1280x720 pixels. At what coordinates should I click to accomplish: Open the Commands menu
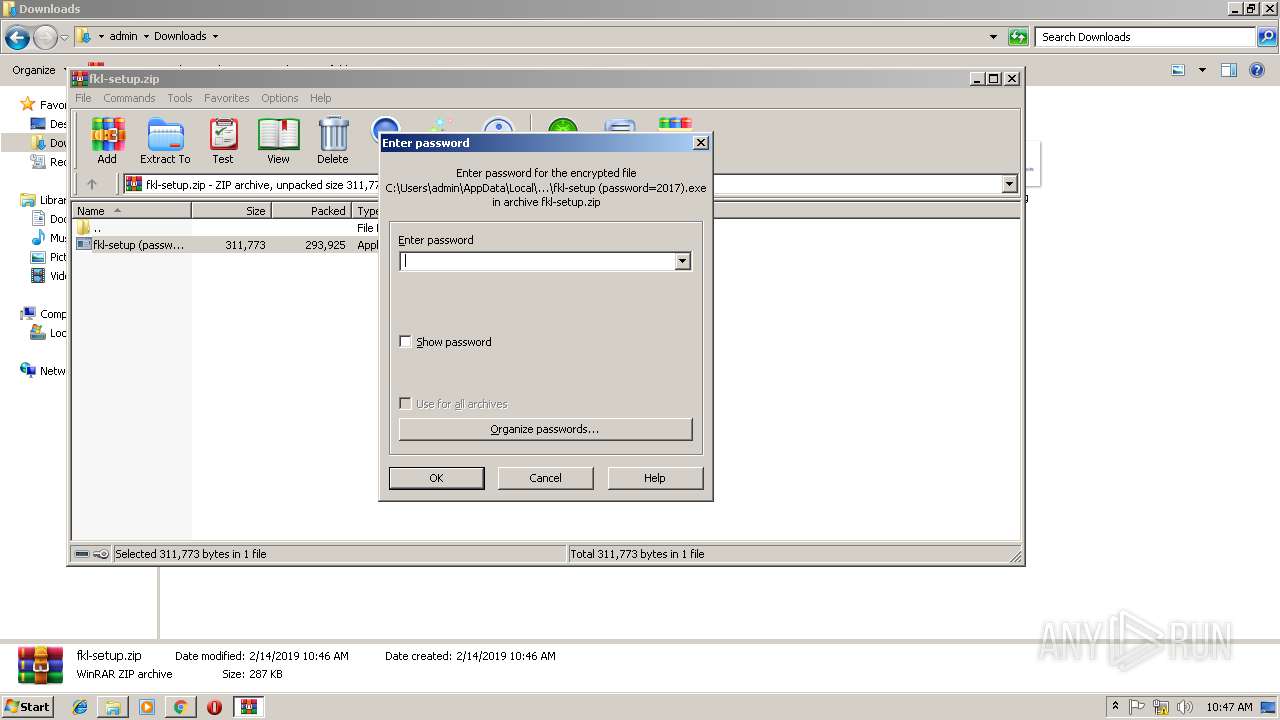(x=129, y=98)
